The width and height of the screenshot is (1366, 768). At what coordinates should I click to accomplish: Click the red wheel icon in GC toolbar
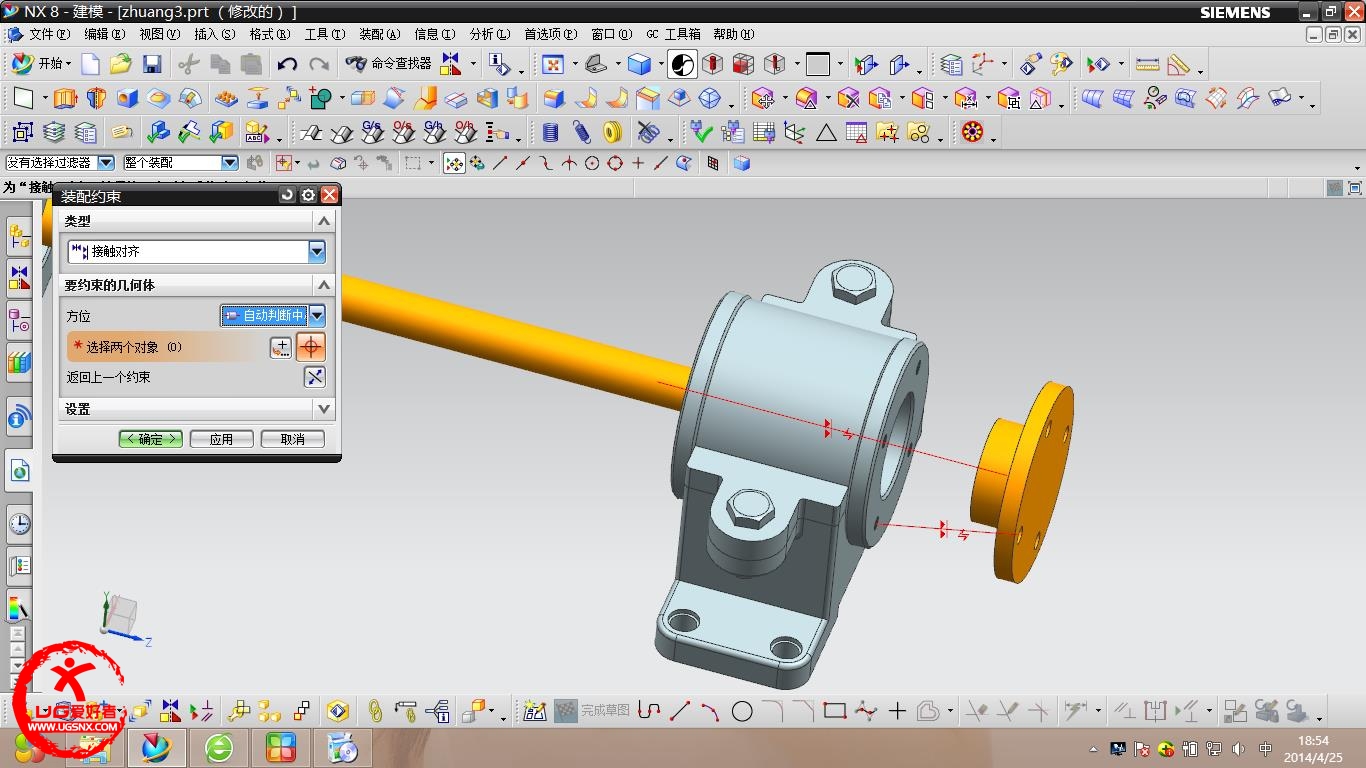point(972,132)
